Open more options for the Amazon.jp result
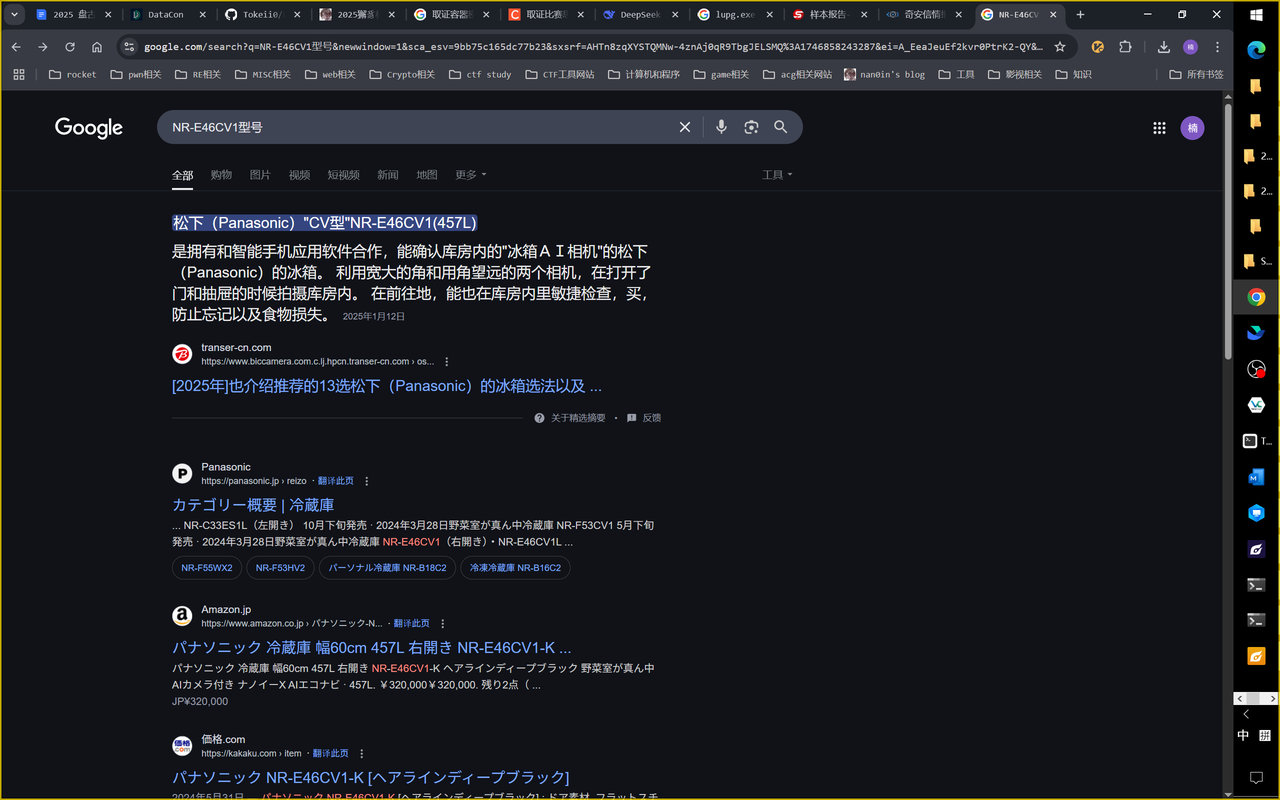The image size is (1280, 800). (443, 623)
